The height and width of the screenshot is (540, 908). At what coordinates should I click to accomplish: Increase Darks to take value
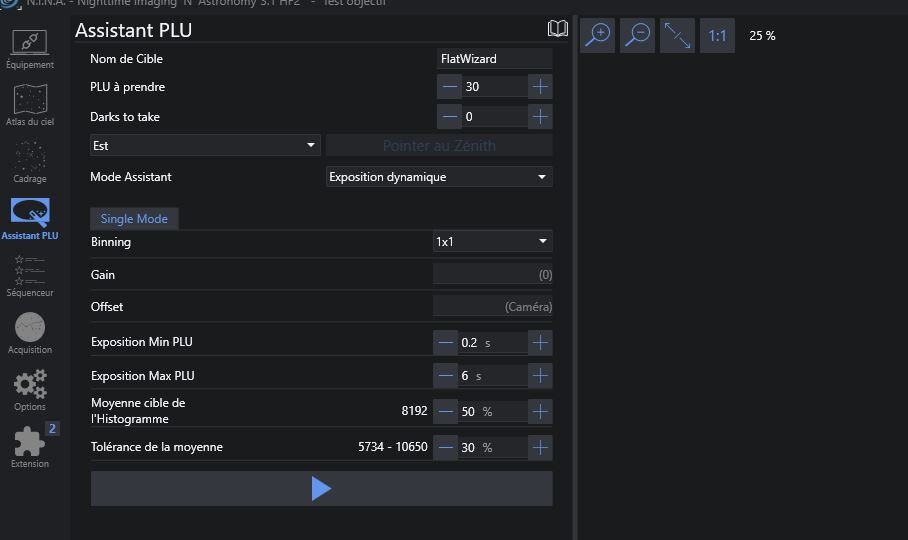pos(540,117)
